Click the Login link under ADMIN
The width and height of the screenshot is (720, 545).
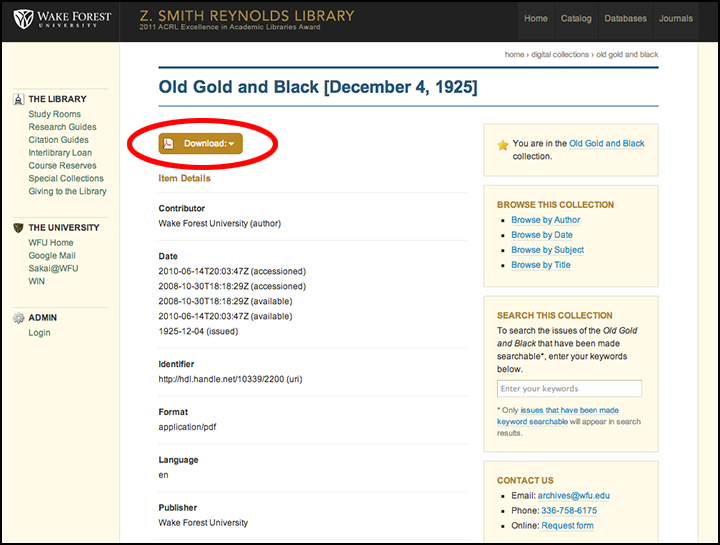pos(39,332)
